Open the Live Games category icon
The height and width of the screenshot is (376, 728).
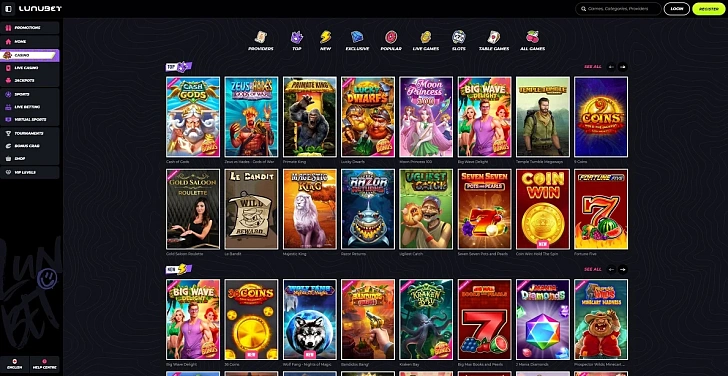426,40
